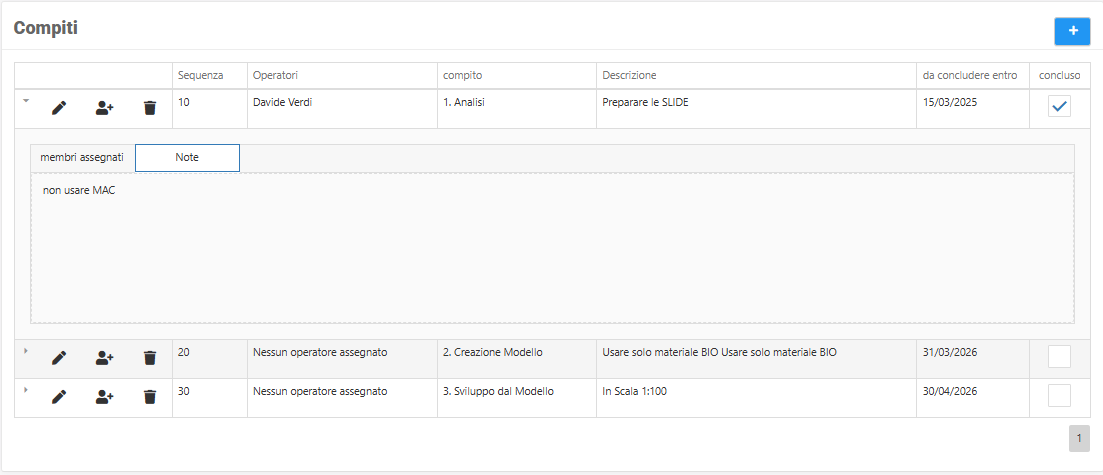Click the 'non usare MAC' notes area
This screenshot has width=1103, height=475.
tap(552, 248)
